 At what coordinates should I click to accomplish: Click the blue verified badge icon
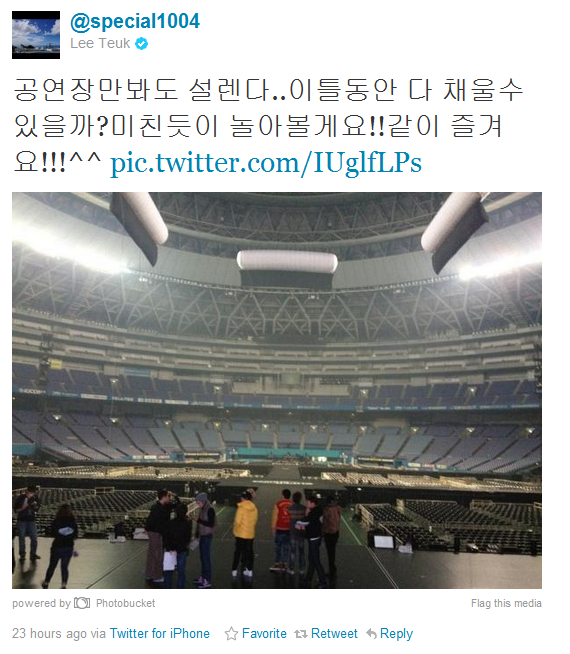142,43
